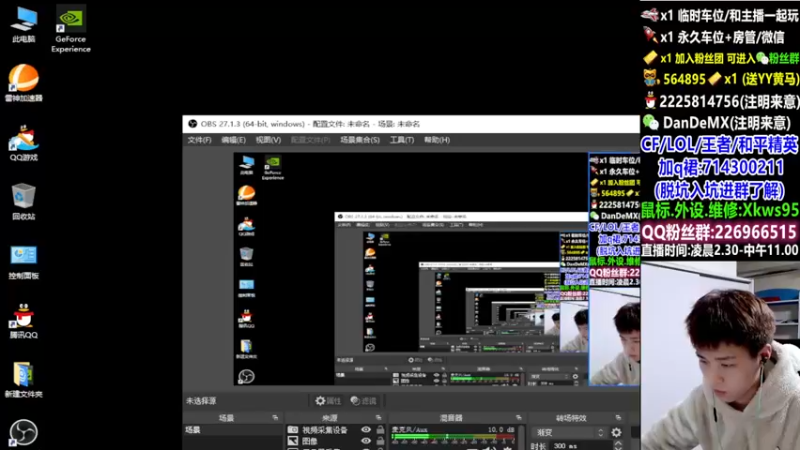
Task: Click the 10.0 dB volume value
Action: (501, 430)
